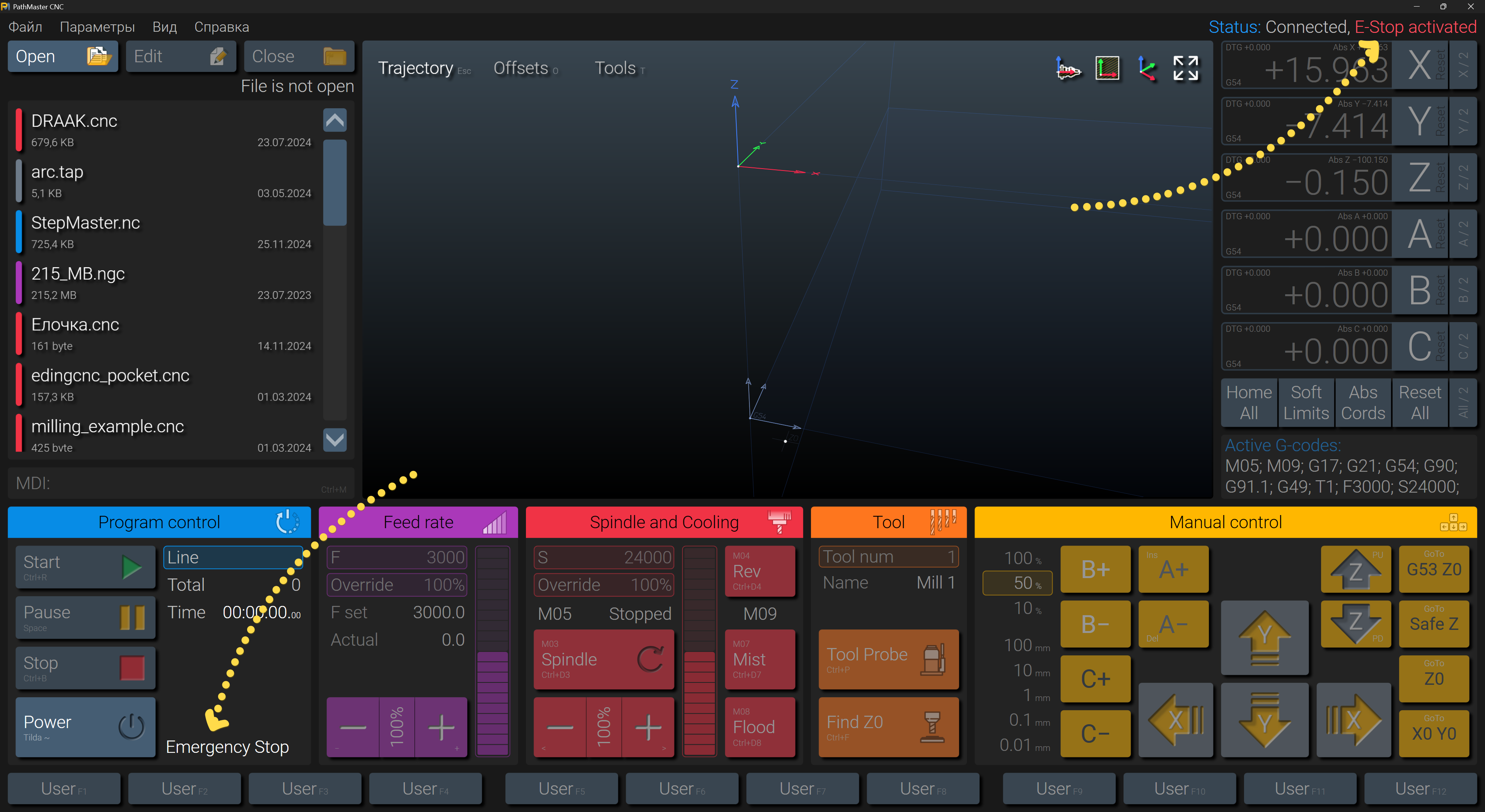Toggle the Soft Limits button
Image resolution: width=1485 pixels, height=812 pixels.
click(x=1306, y=402)
